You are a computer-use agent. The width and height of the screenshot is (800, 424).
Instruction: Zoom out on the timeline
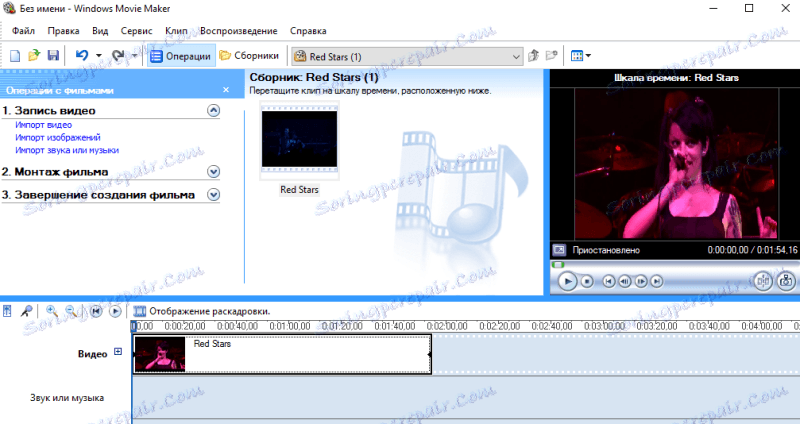click(71, 311)
